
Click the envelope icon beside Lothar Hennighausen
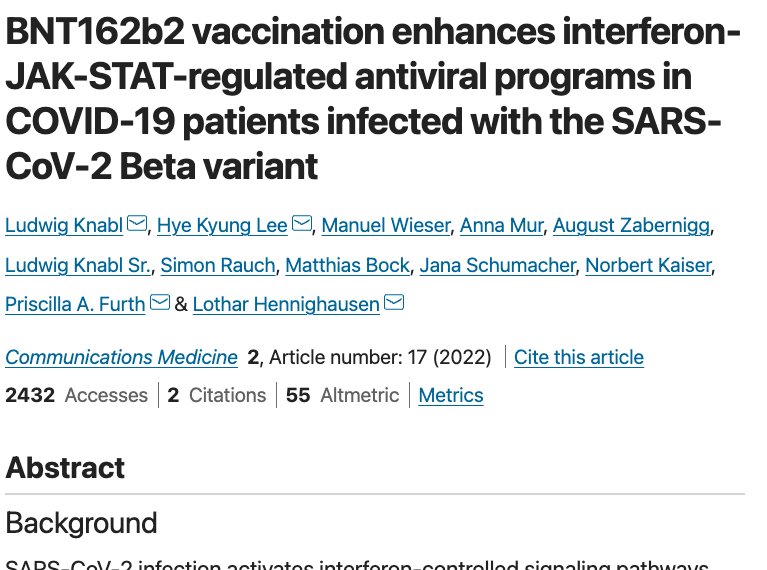coord(394,302)
